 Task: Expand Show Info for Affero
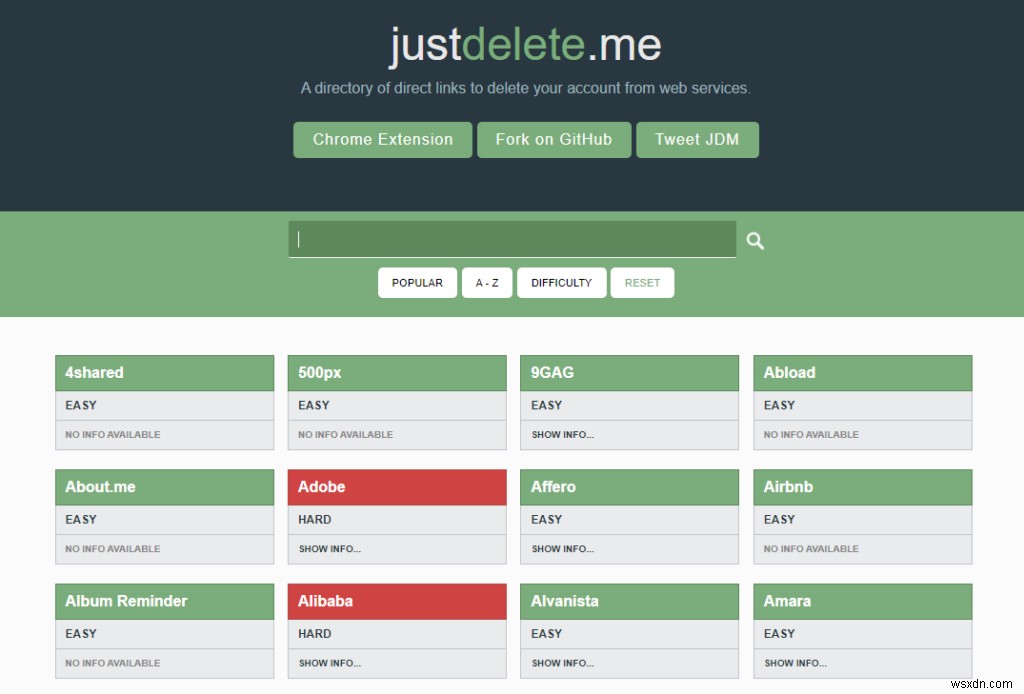(x=563, y=549)
